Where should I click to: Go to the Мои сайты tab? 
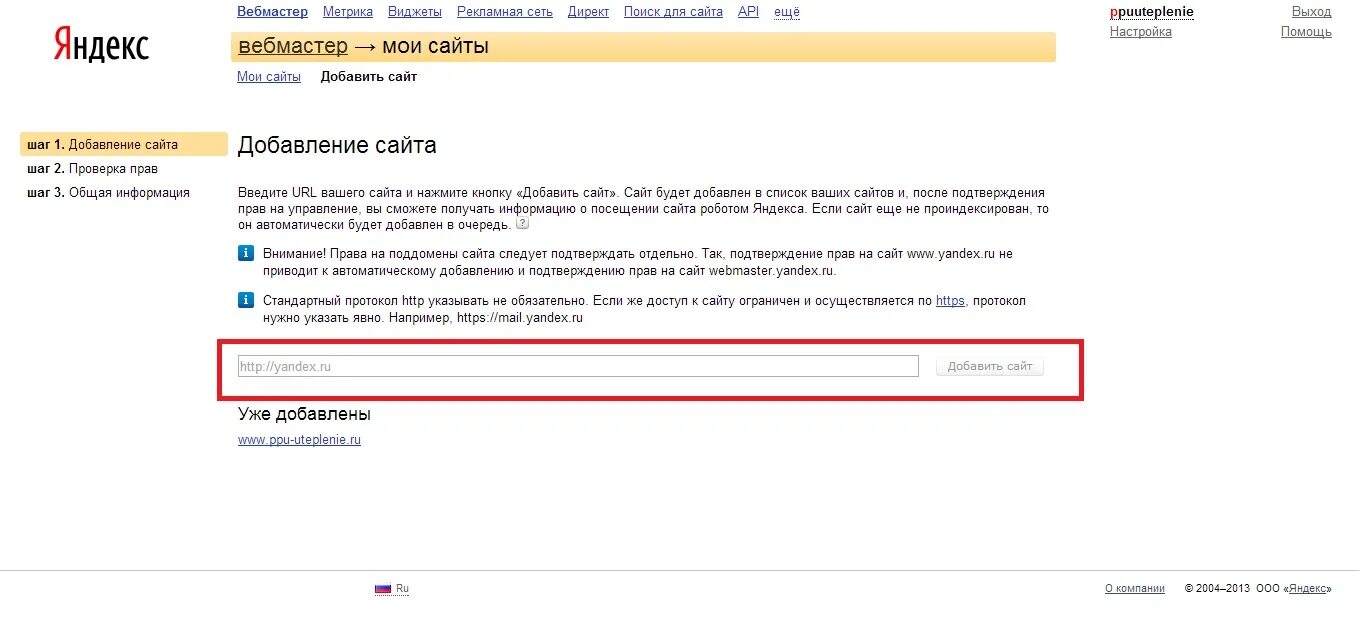[269, 77]
